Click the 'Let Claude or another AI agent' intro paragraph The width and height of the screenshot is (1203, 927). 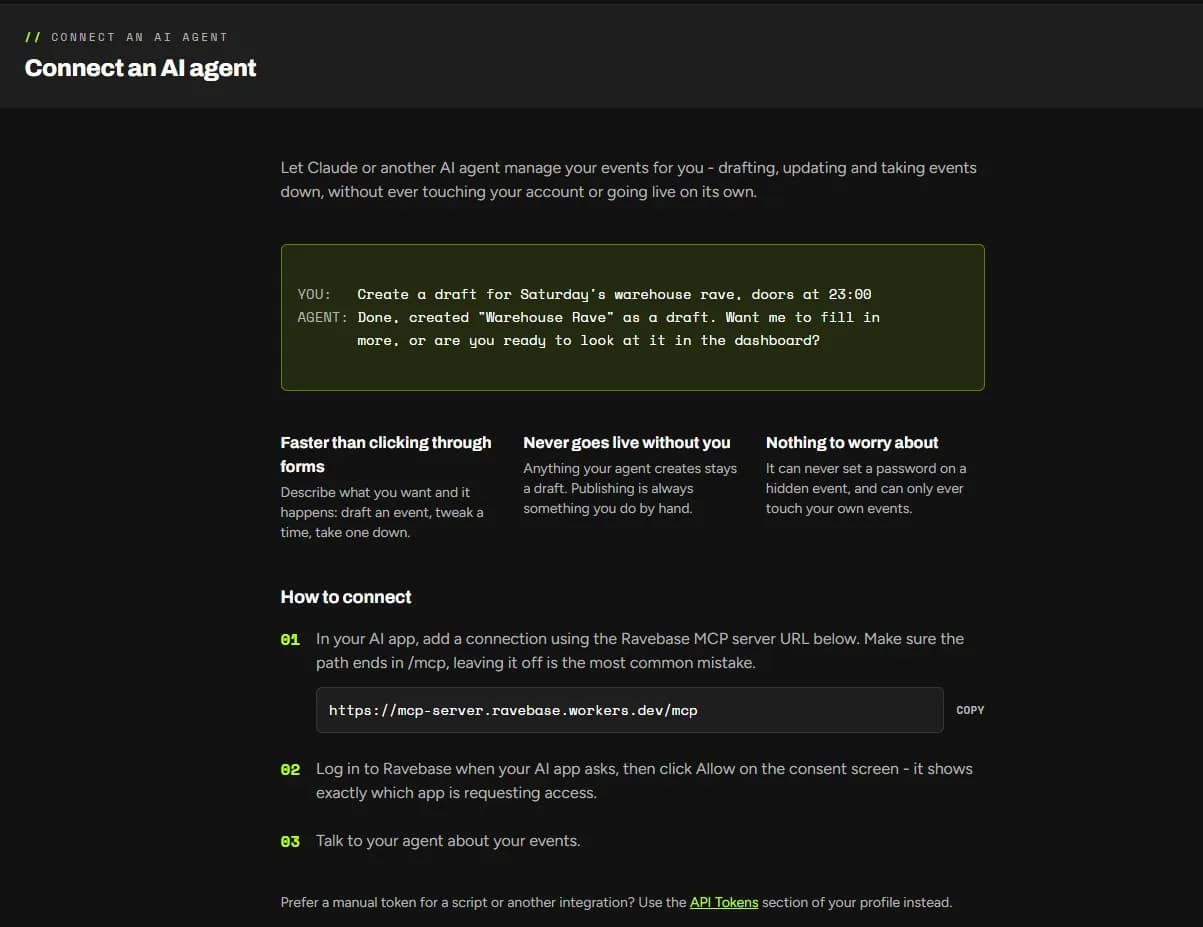tap(629, 180)
